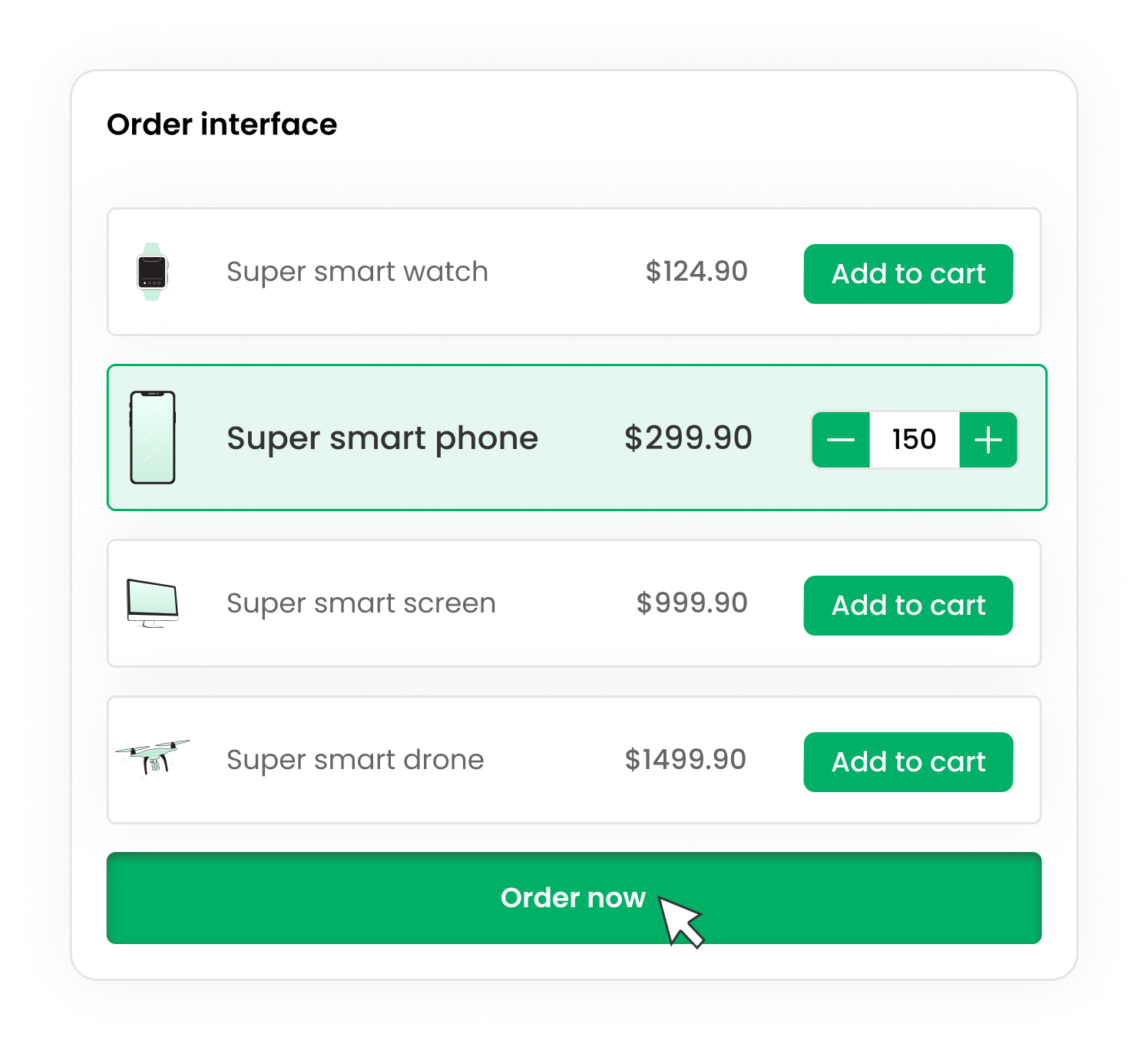Select the Super smart watch name
The width and height of the screenshot is (1148, 1050).
click(x=357, y=272)
